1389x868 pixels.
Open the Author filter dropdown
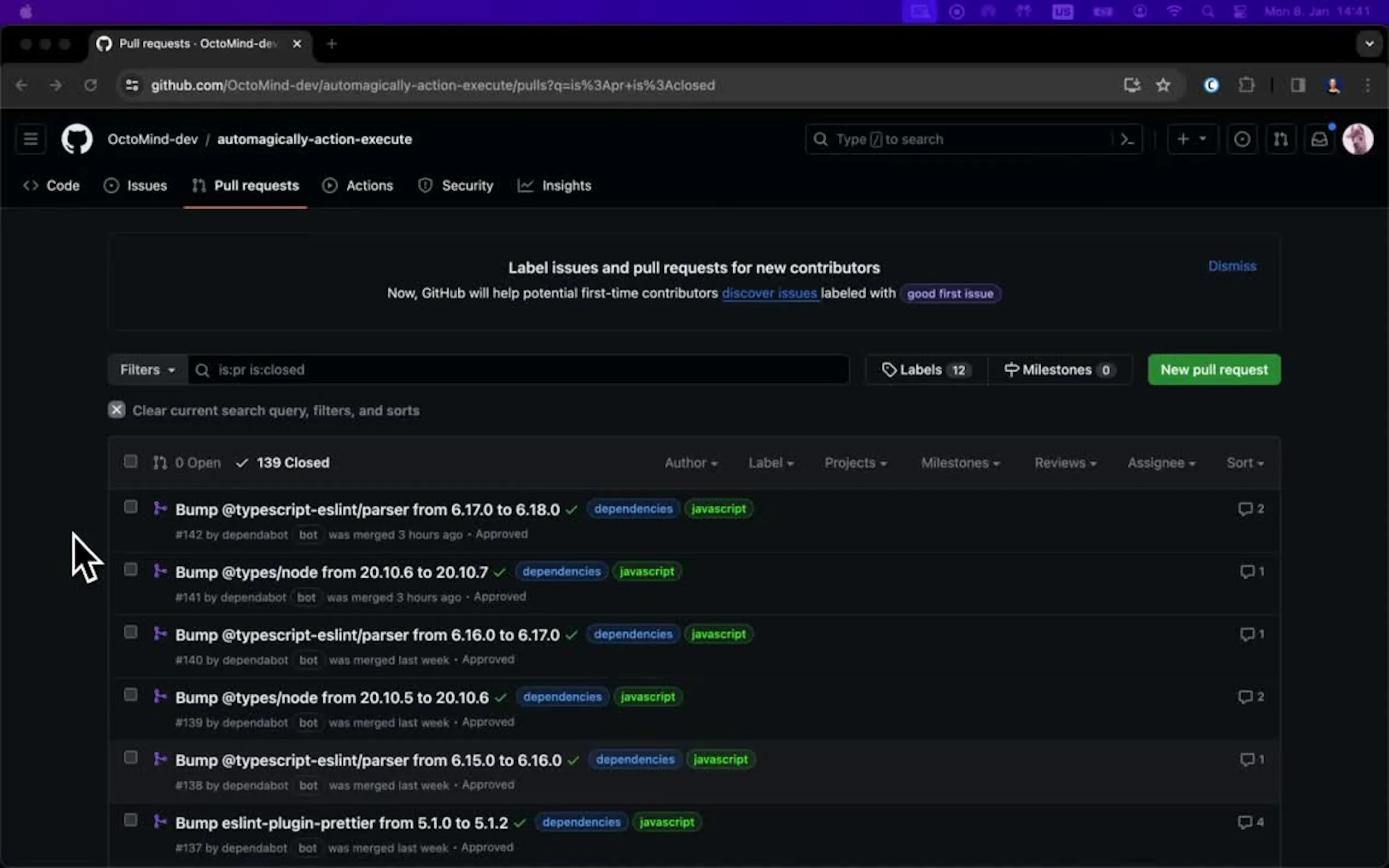click(691, 463)
